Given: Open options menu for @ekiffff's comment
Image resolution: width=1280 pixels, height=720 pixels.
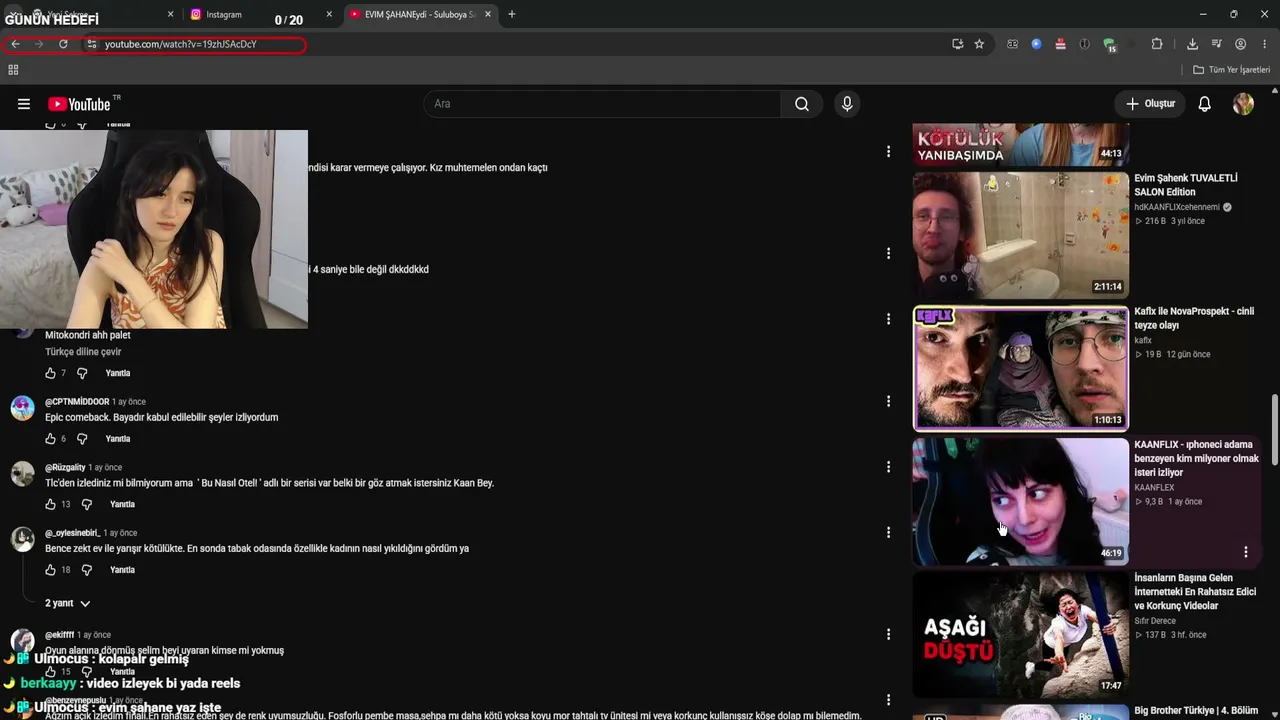Looking at the screenshot, I should tap(888, 635).
